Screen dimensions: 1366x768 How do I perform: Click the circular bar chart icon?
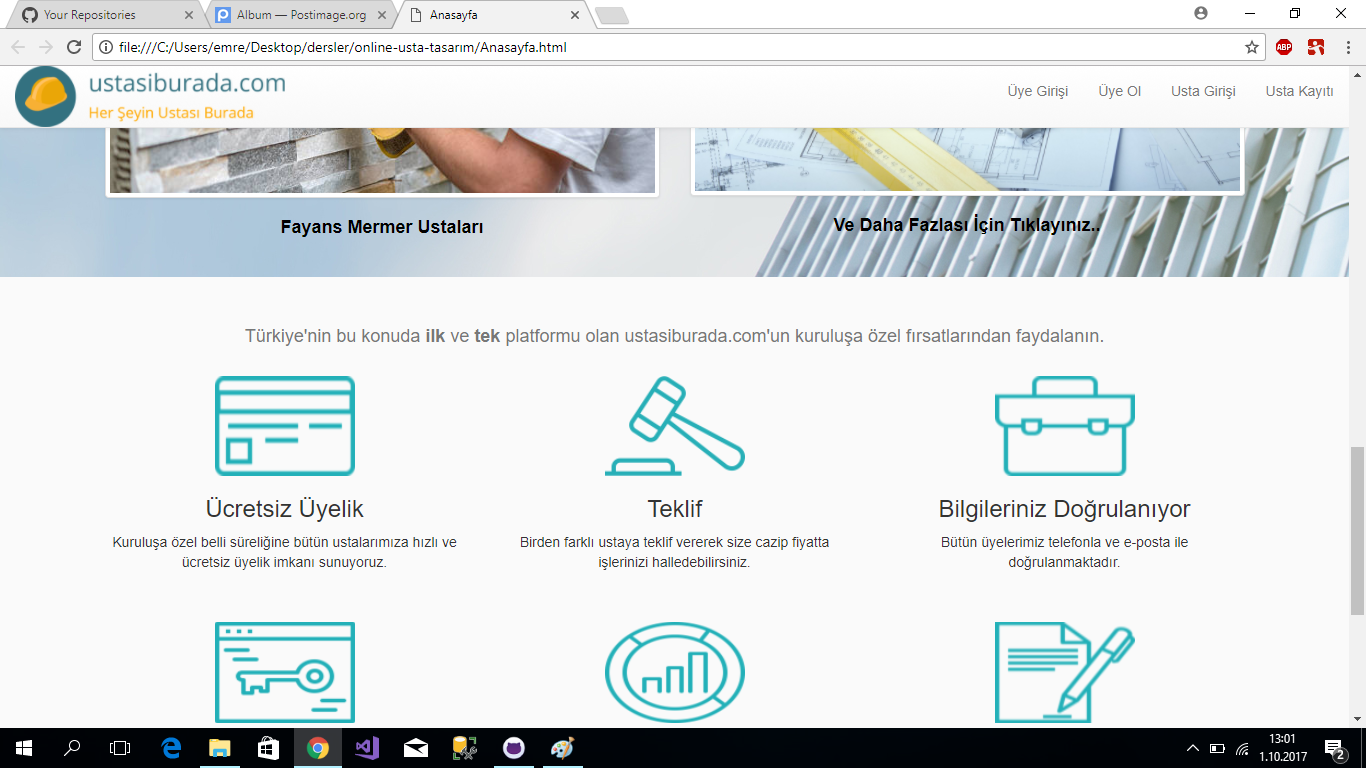pos(673,672)
